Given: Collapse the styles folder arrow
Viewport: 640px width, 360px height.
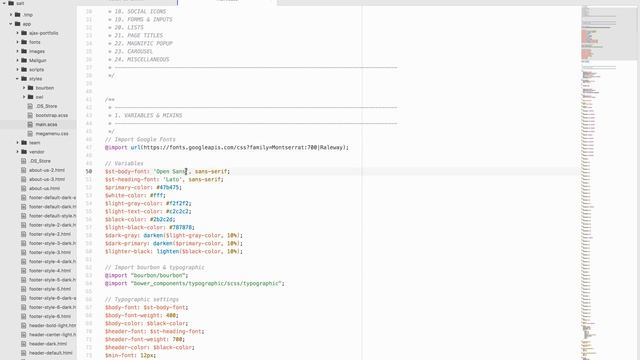Looking at the screenshot, I should point(18,78).
